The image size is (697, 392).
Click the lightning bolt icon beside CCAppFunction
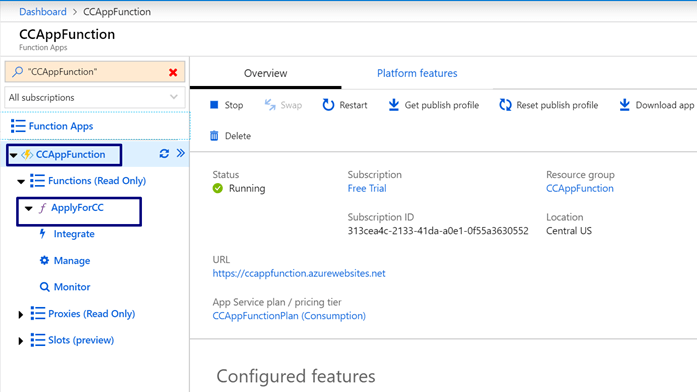28,155
